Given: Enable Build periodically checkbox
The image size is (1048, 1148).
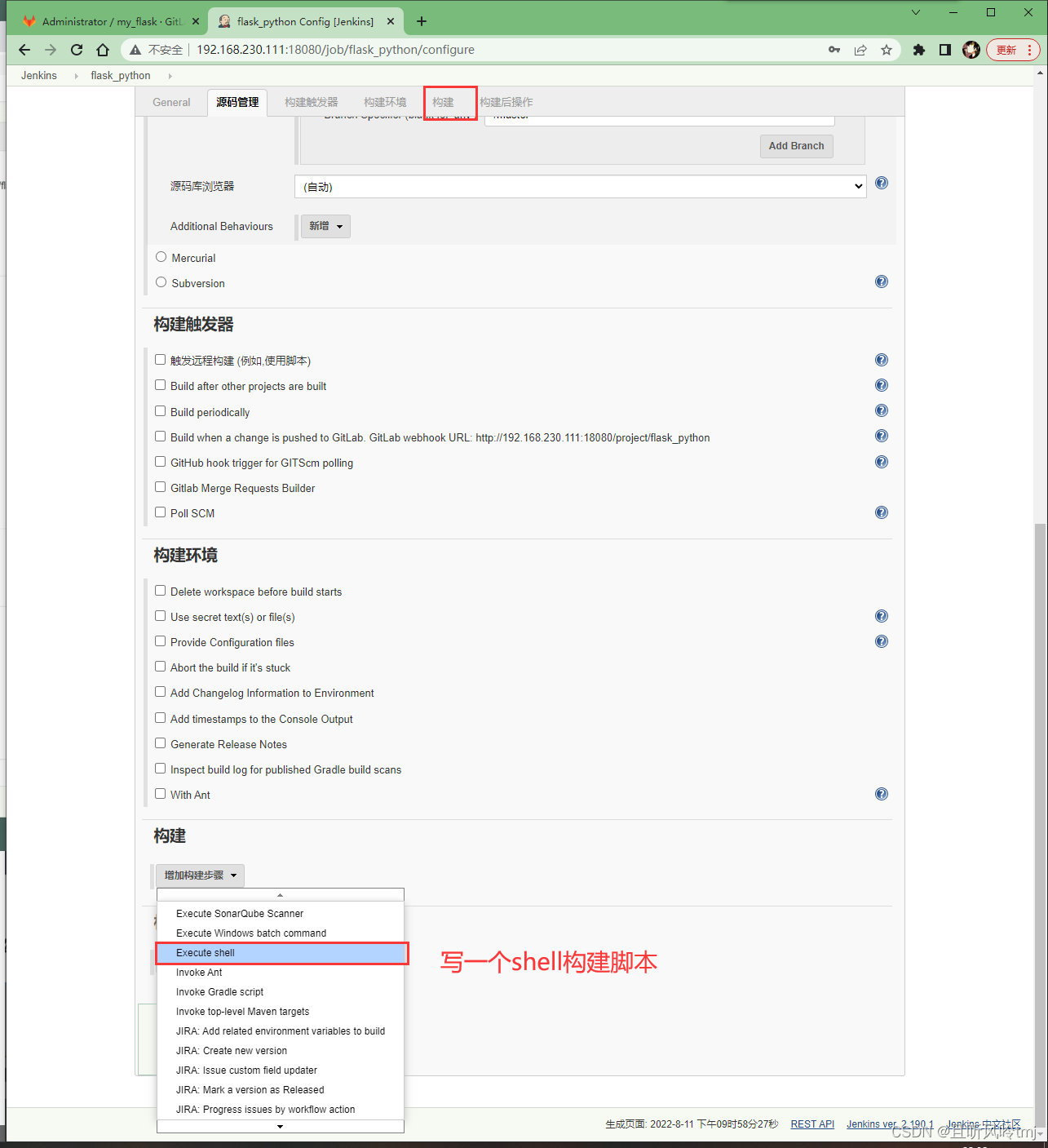Looking at the screenshot, I should coord(160,411).
